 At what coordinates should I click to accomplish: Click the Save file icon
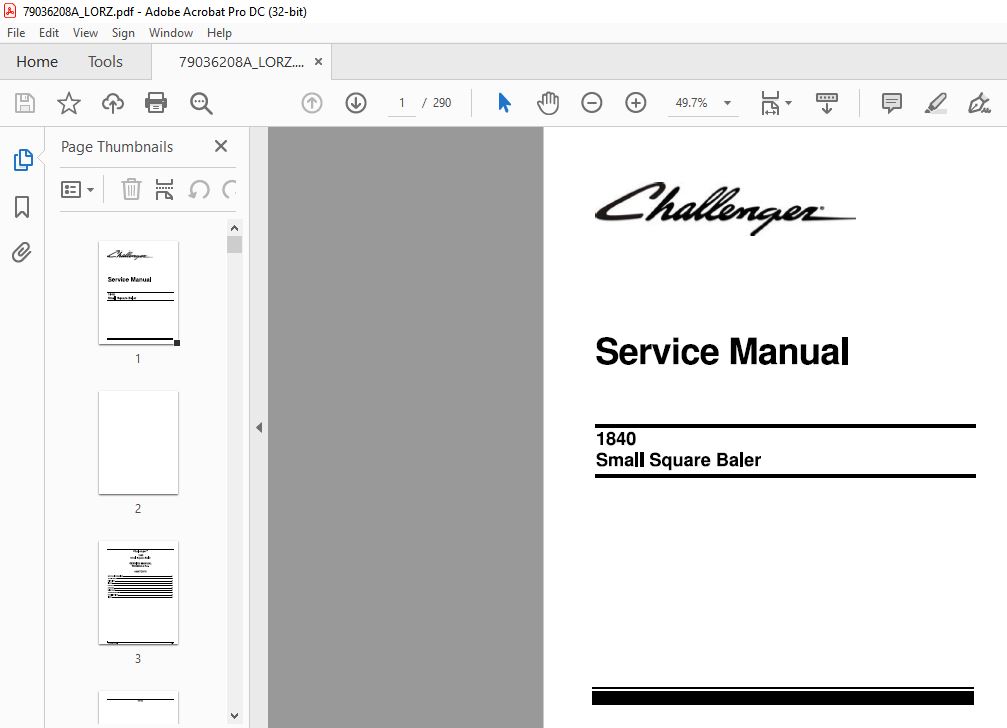pos(25,103)
